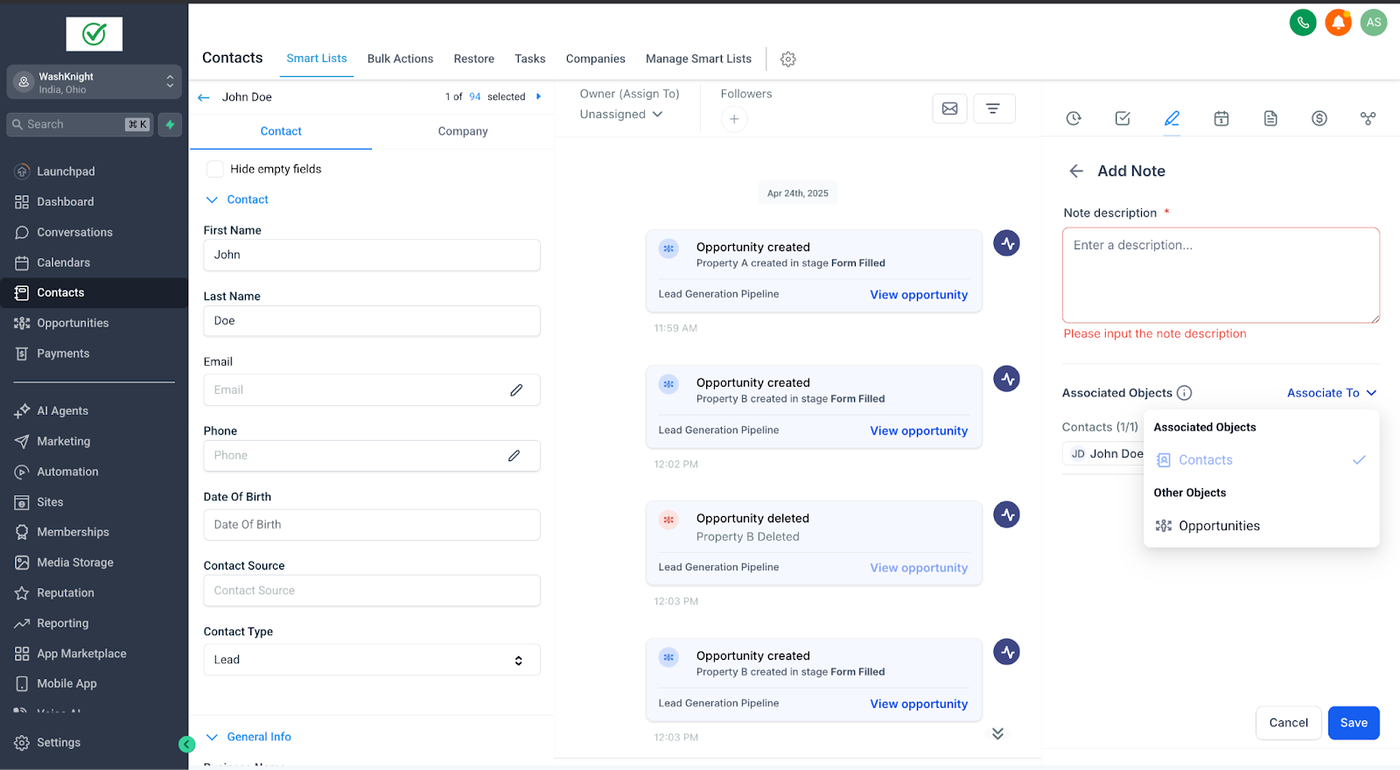Click the add follower plus icon

pos(733,119)
